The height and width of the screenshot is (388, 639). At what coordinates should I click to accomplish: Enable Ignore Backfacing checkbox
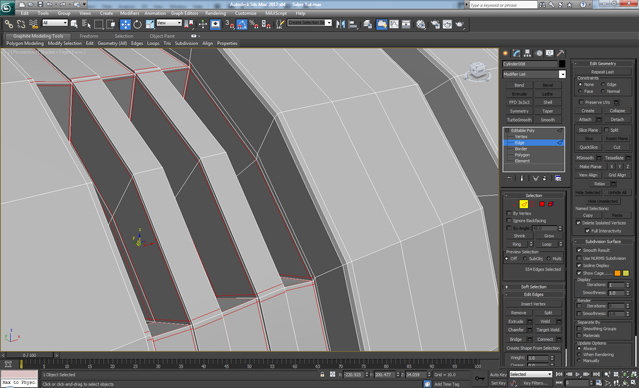(509, 220)
